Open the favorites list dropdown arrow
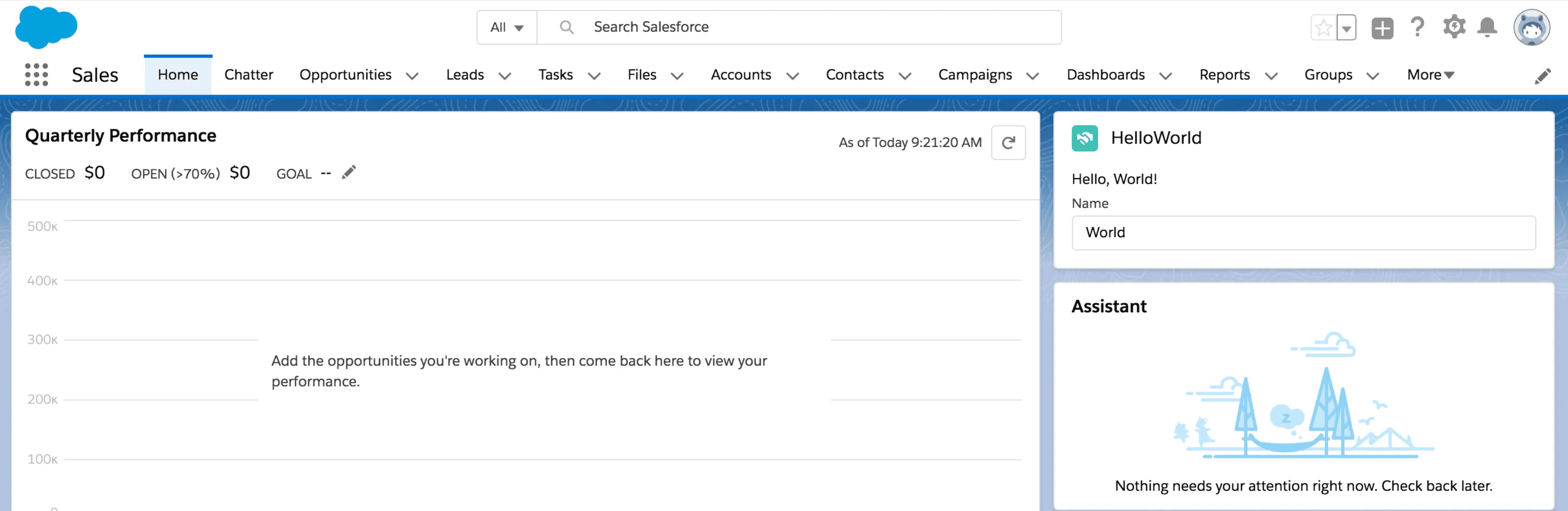1568x511 pixels. click(x=1346, y=28)
